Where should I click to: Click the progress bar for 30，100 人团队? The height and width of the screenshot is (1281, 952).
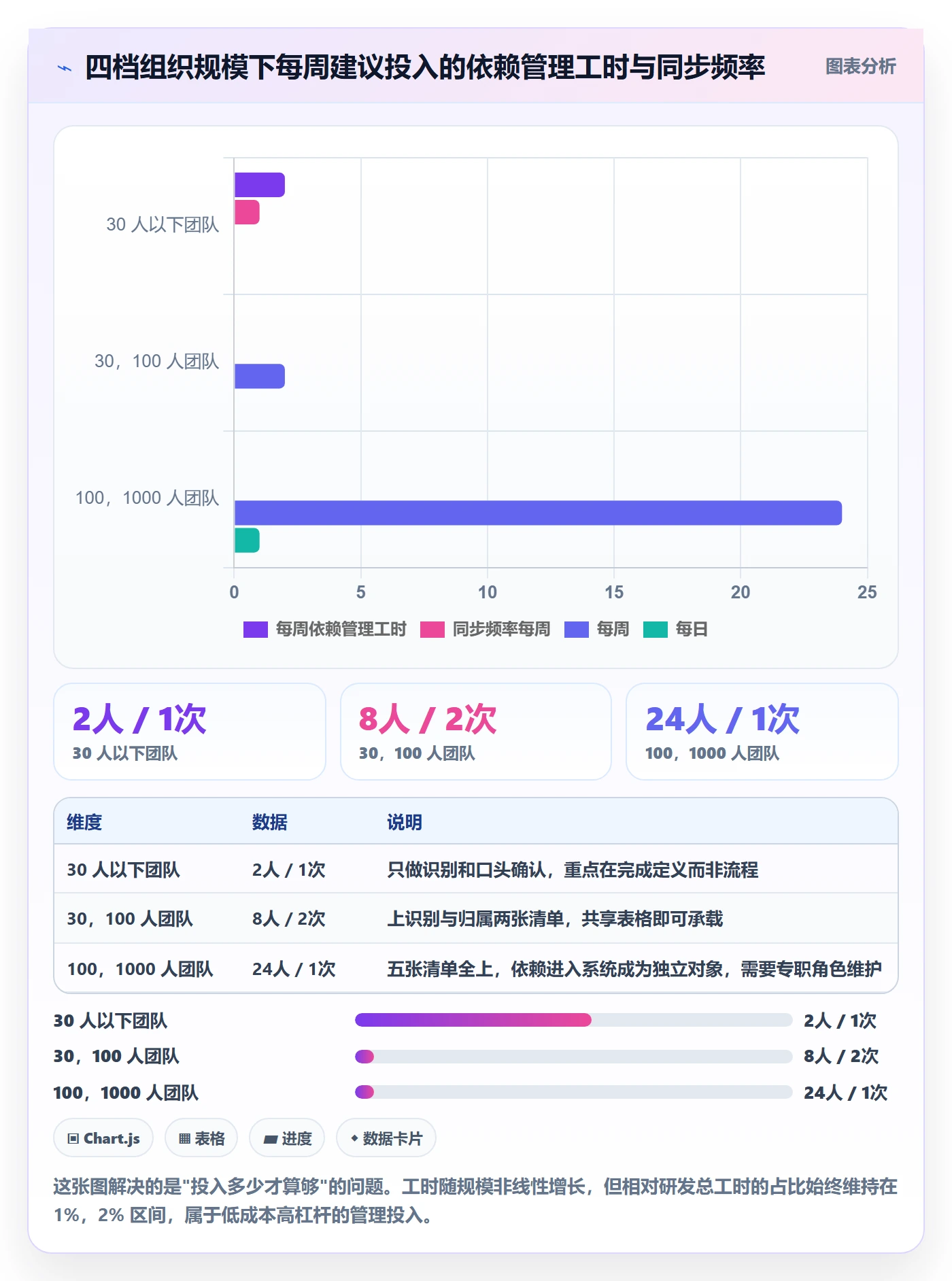(x=574, y=1057)
